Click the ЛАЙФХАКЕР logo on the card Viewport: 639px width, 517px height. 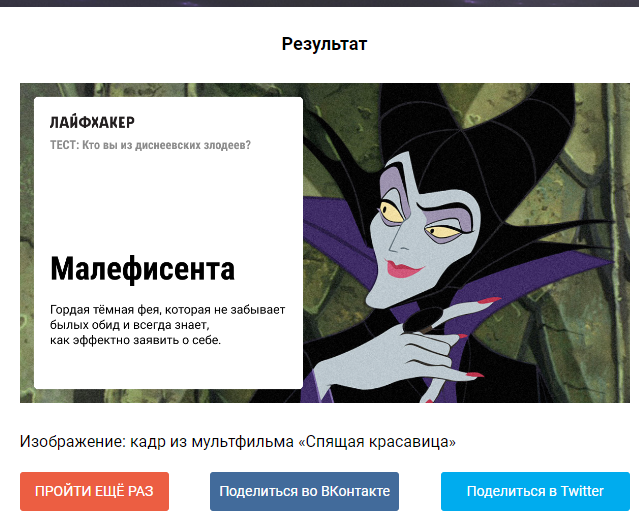point(92,122)
